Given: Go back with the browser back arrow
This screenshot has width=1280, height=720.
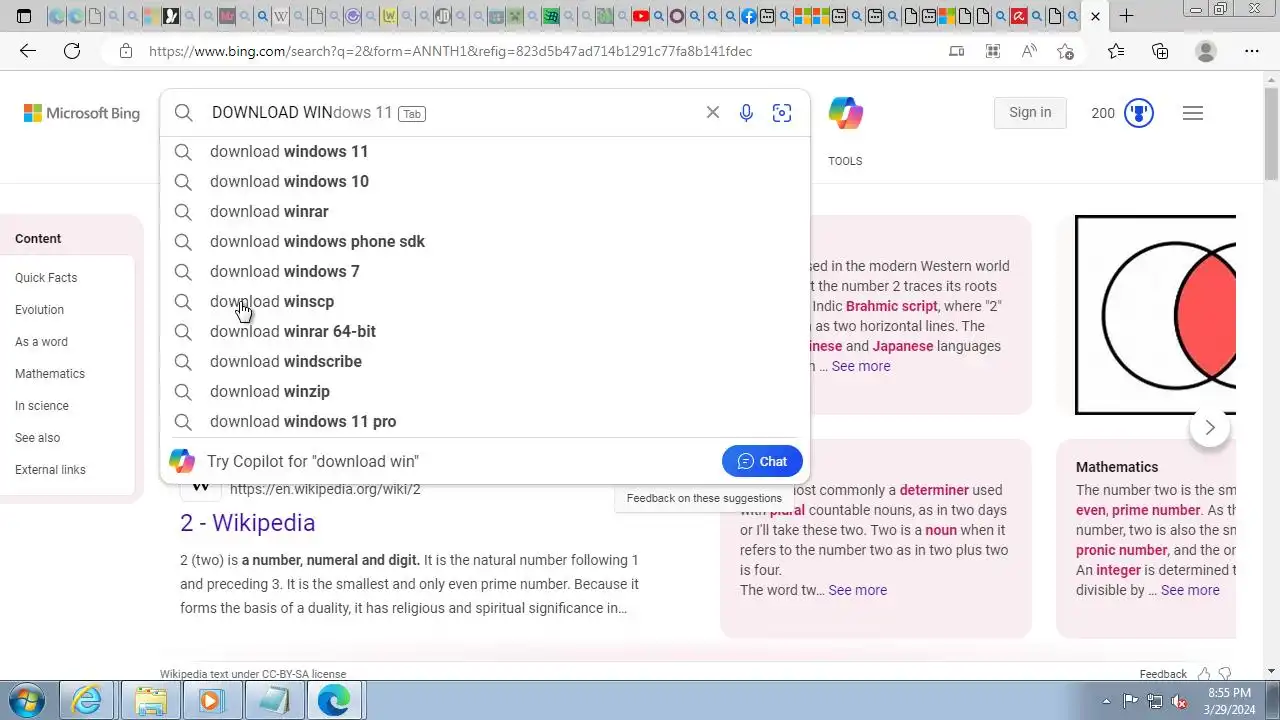Looking at the screenshot, I should click(28, 51).
